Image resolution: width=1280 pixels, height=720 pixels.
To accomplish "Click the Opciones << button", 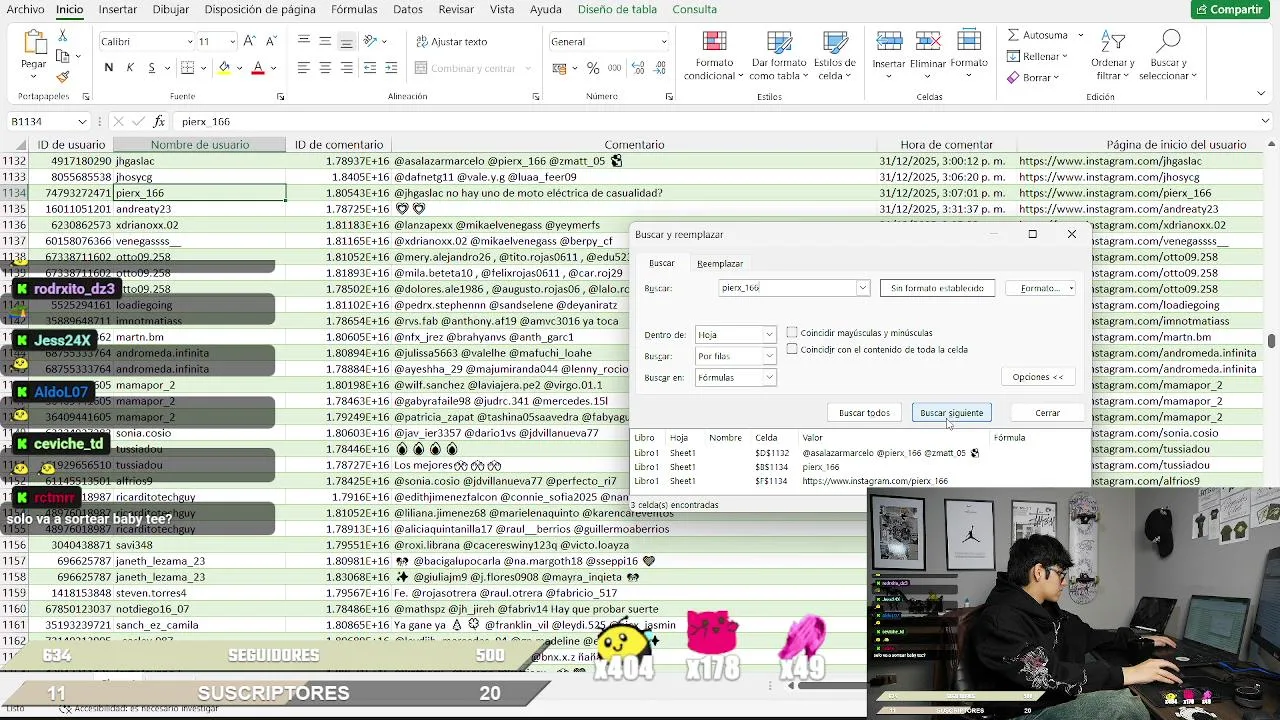I will [1038, 377].
